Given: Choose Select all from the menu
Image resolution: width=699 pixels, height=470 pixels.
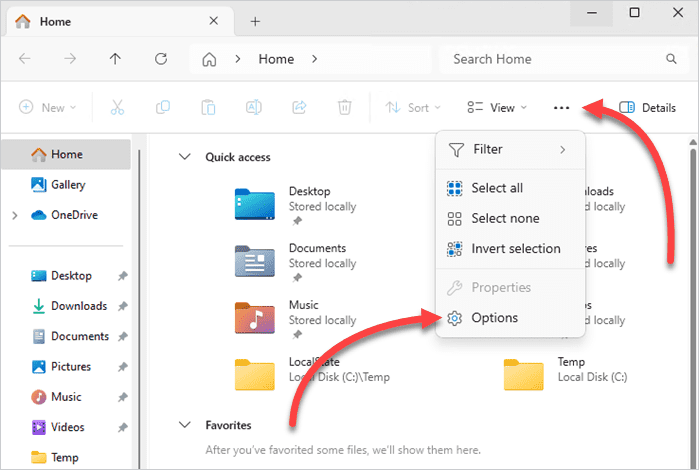Looking at the screenshot, I should [x=510, y=188].
